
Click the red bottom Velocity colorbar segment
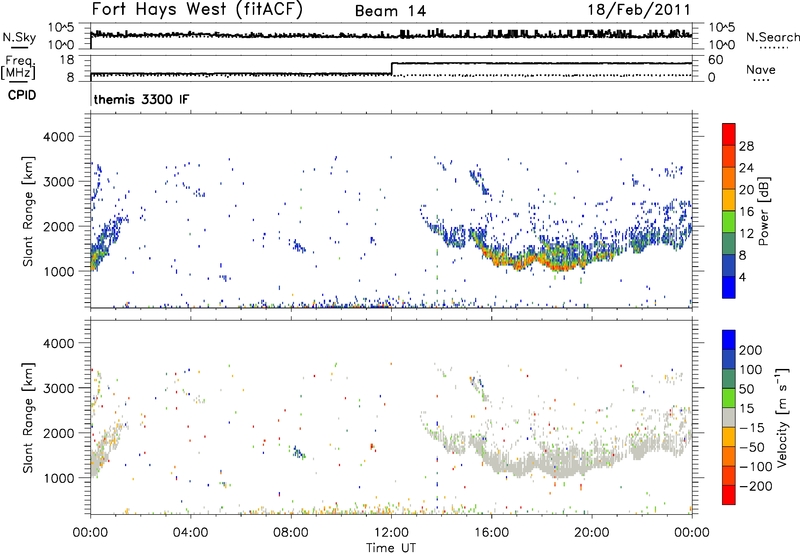click(x=729, y=495)
